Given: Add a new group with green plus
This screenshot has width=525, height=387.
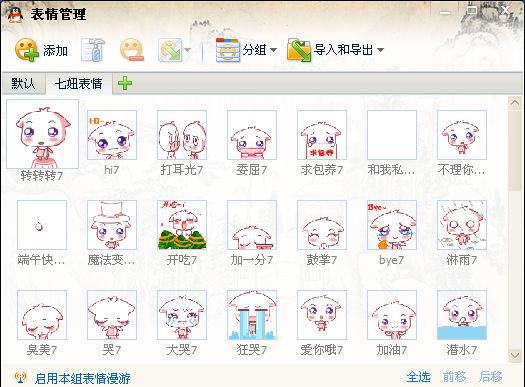Looking at the screenshot, I should click(125, 83).
